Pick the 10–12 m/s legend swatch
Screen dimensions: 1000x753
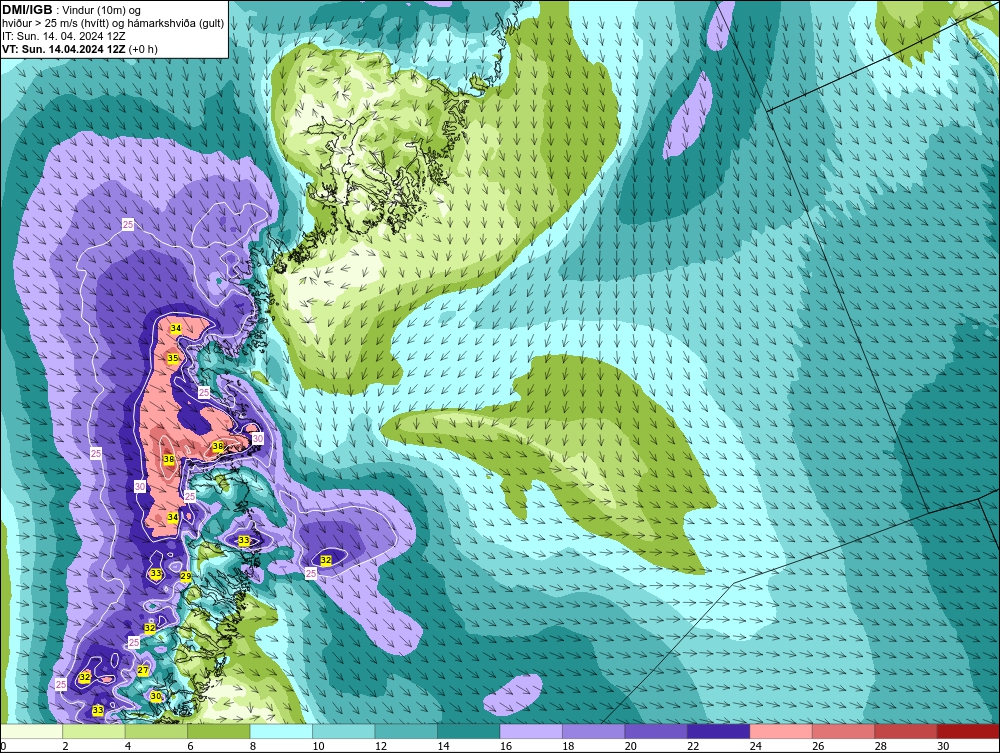coord(344,731)
